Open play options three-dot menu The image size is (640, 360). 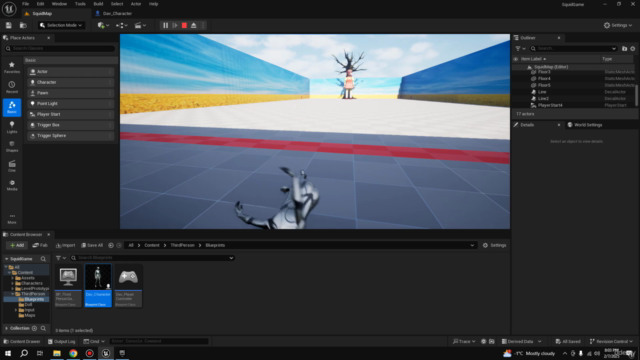point(203,25)
